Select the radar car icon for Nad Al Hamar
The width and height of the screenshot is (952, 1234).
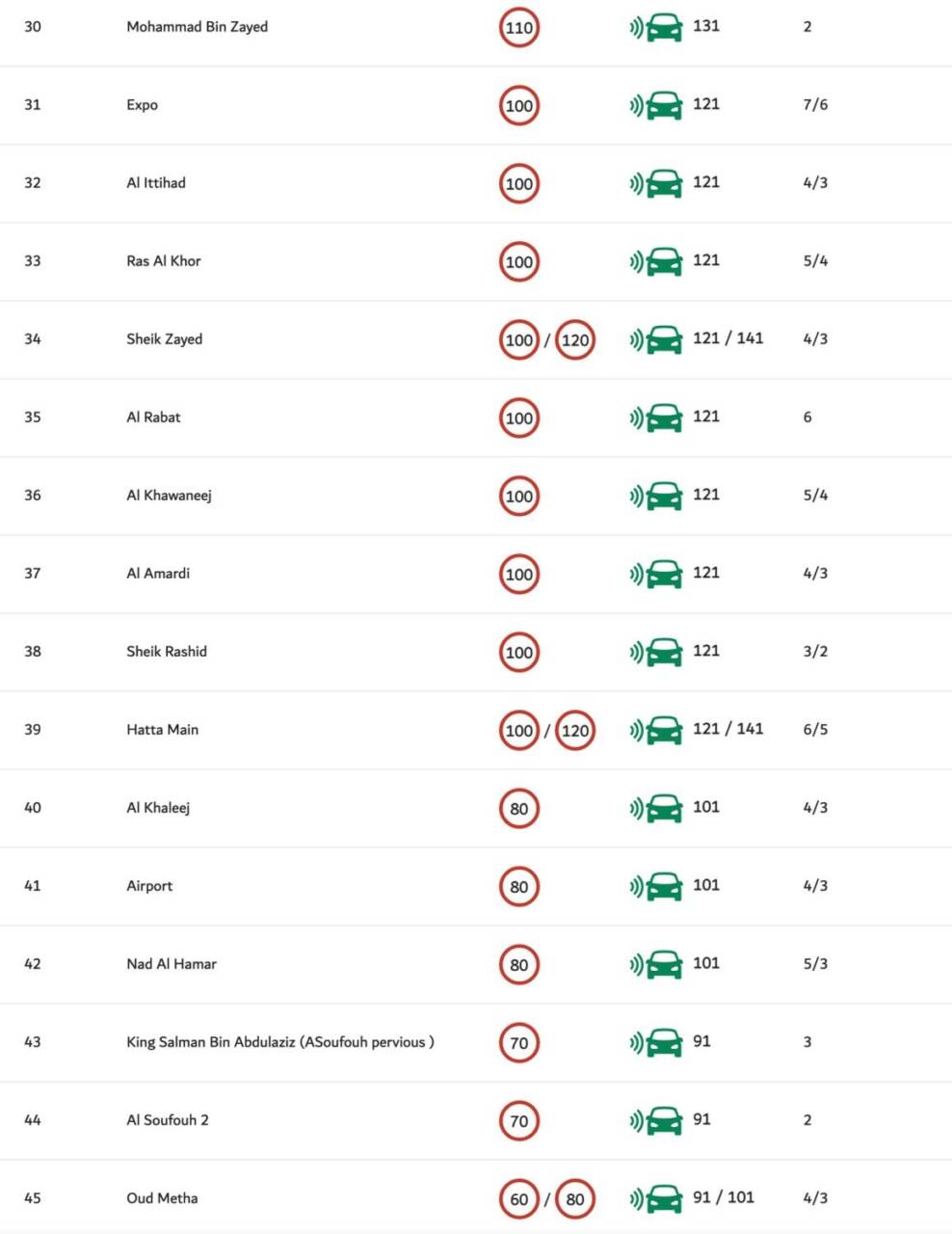pos(656,964)
